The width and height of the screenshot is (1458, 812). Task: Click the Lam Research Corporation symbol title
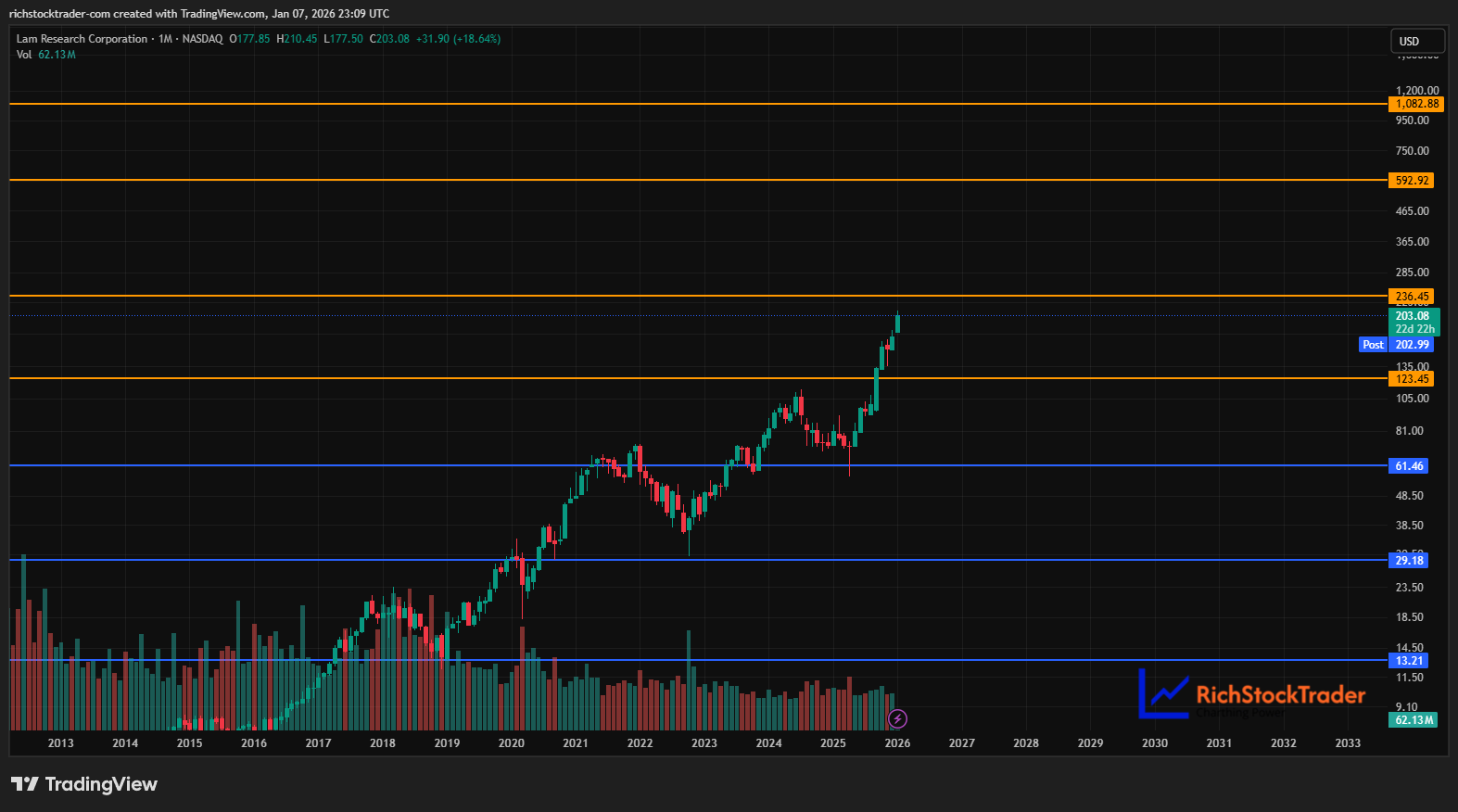point(82,39)
